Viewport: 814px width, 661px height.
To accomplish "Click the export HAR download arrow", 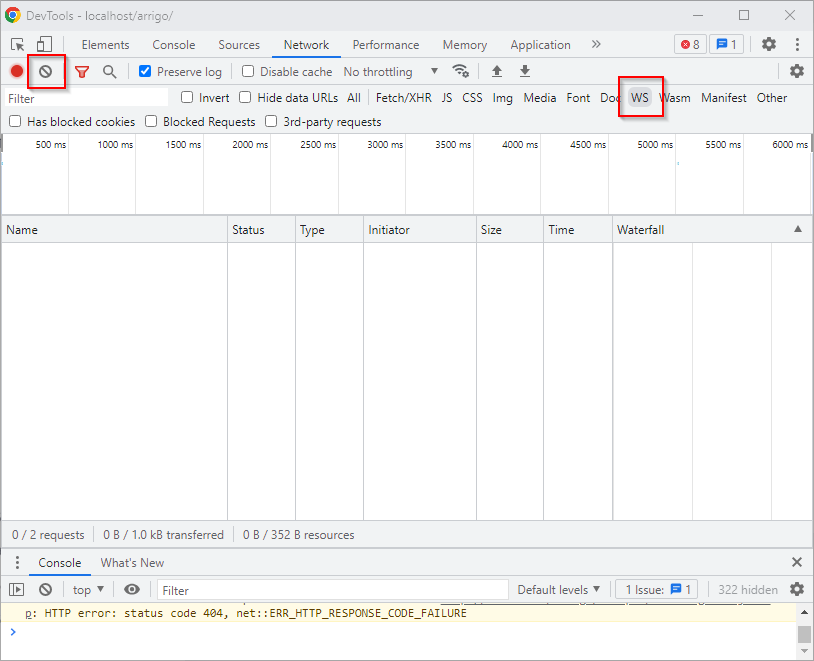I will pos(525,71).
